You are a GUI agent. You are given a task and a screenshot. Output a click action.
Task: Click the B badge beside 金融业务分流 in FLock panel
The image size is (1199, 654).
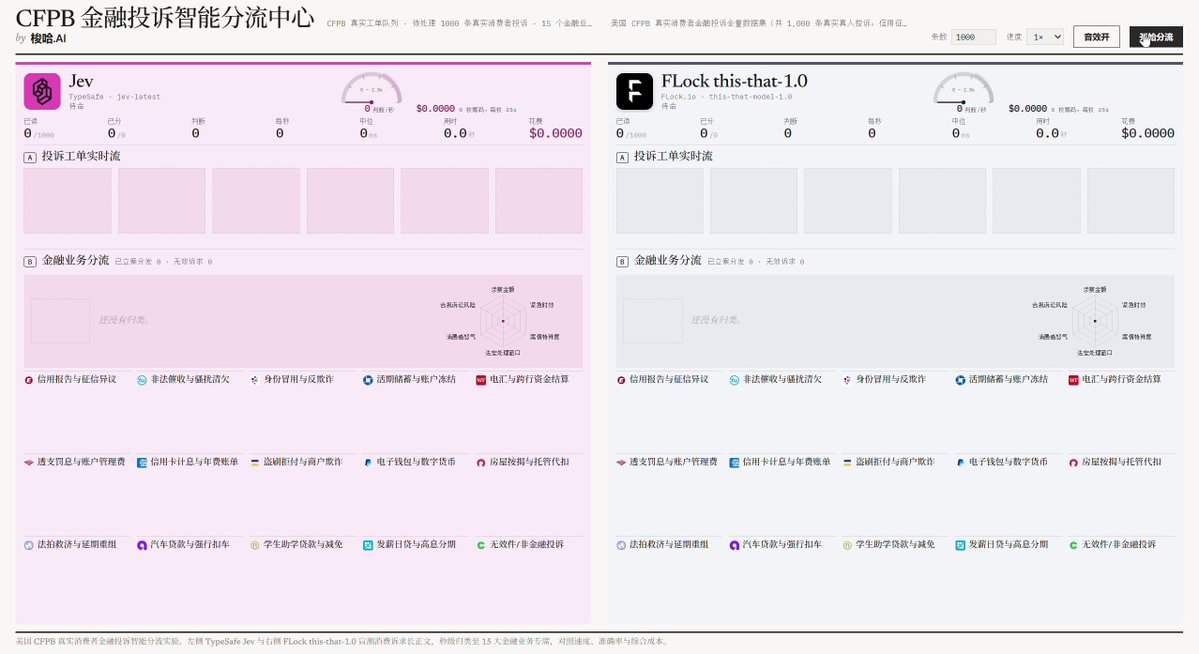[622, 262]
